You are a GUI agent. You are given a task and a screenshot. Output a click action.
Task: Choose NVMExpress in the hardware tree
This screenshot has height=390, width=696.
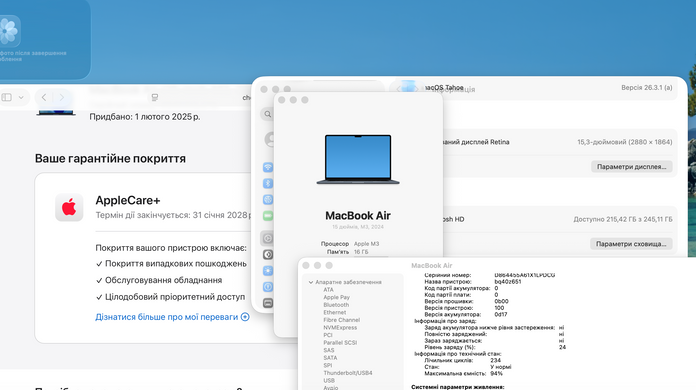point(340,327)
